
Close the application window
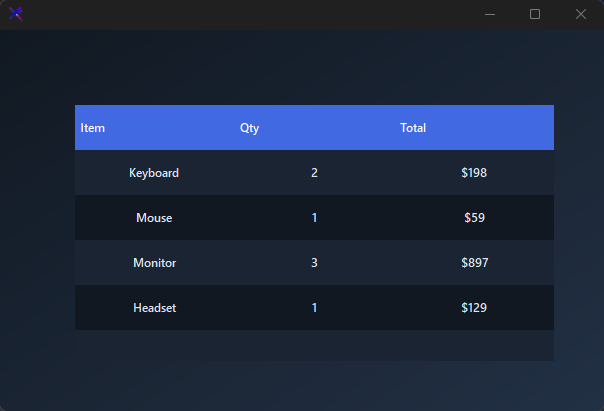tap(581, 14)
